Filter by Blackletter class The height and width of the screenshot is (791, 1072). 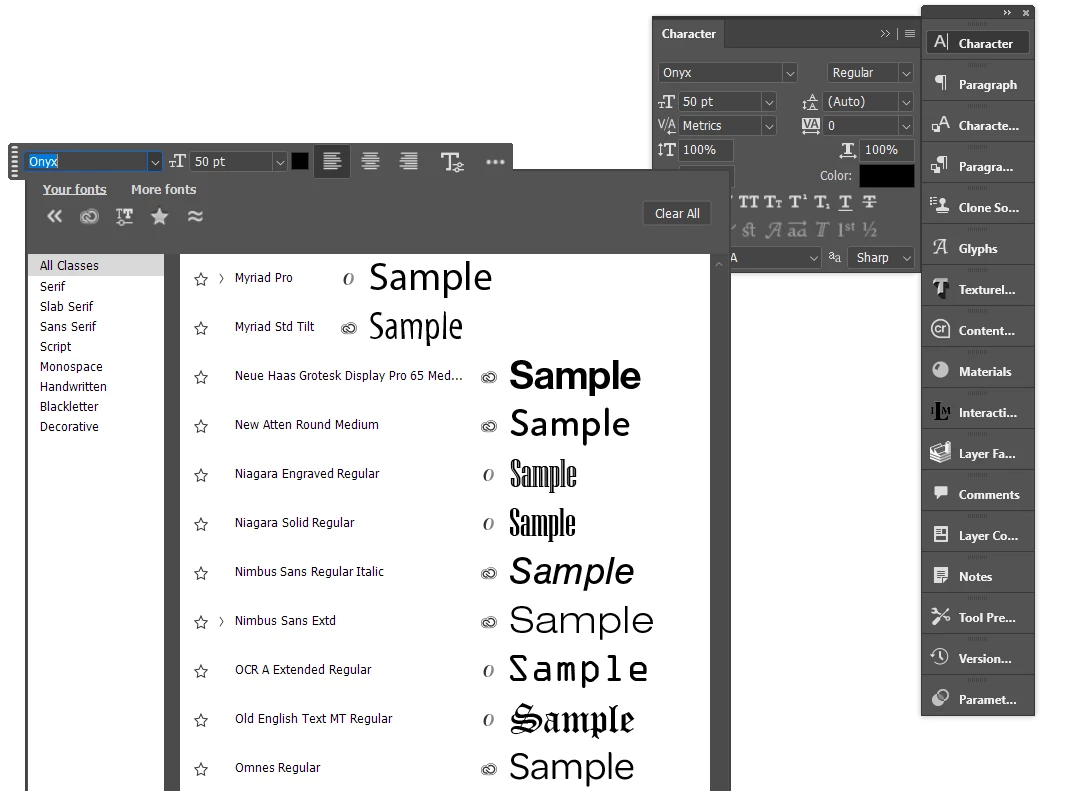[69, 406]
